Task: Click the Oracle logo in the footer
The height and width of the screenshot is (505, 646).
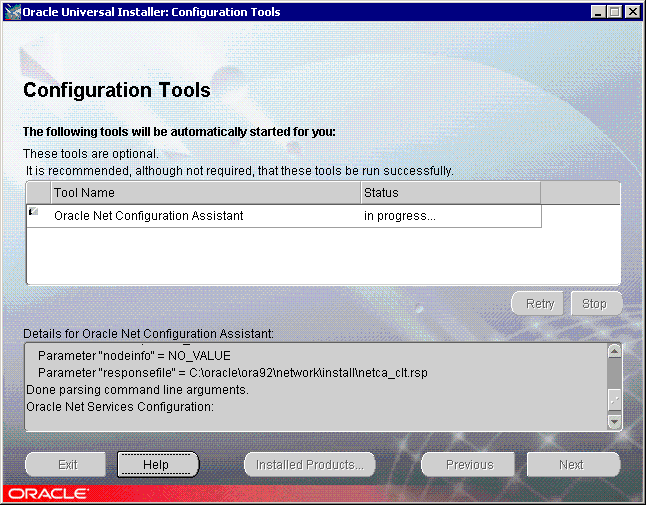Action: [x=47, y=494]
